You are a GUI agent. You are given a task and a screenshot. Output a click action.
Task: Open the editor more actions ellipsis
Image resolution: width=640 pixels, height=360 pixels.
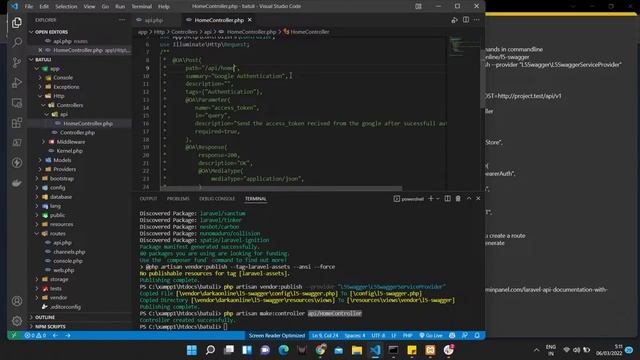tap(477, 20)
